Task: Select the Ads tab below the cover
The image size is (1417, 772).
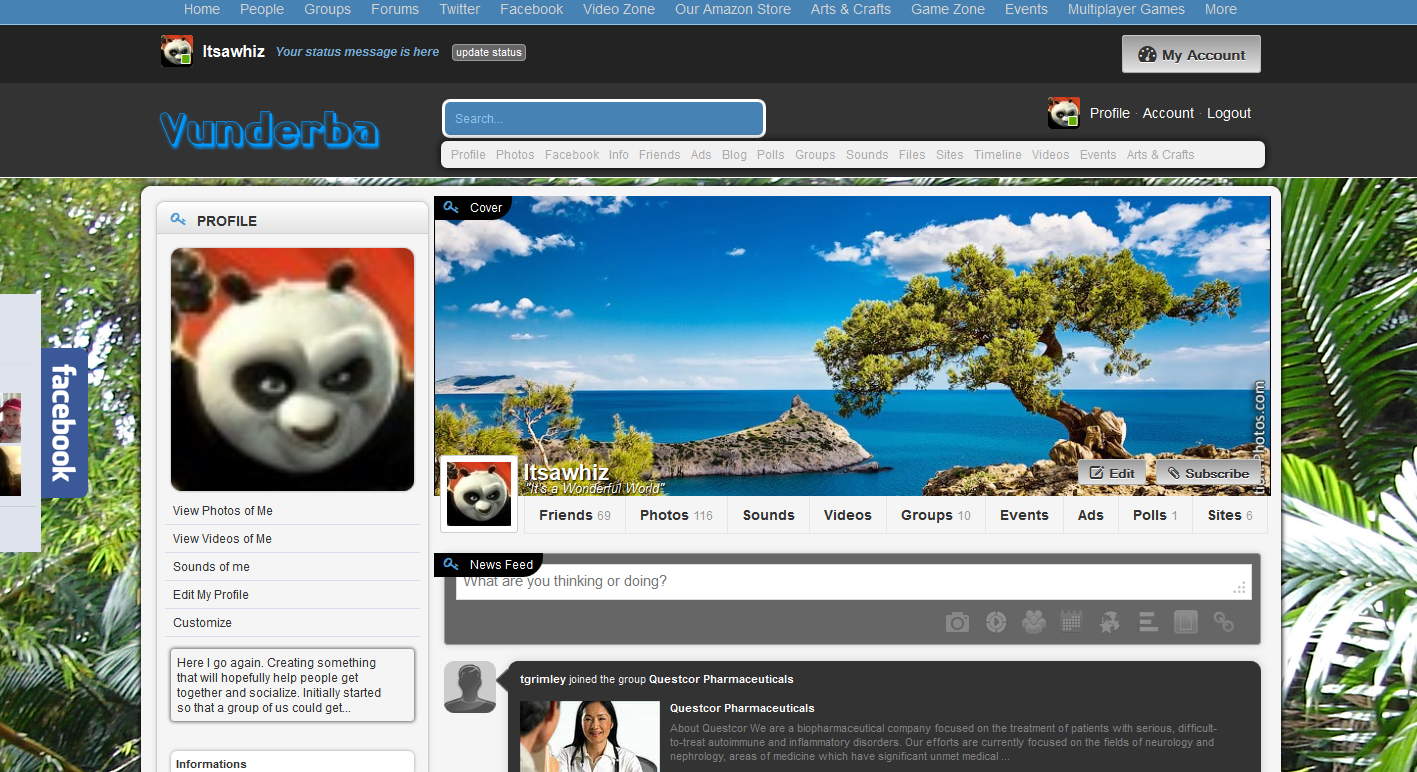Action: pyautogui.click(x=1091, y=515)
